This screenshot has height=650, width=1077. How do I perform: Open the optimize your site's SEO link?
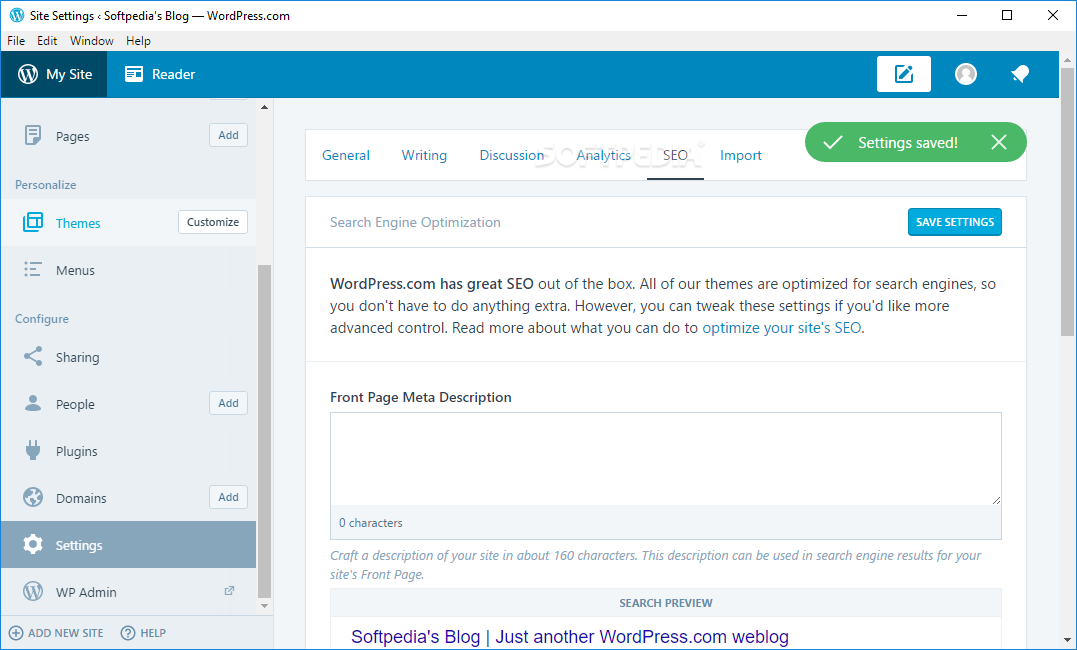click(x=782, y=328)
